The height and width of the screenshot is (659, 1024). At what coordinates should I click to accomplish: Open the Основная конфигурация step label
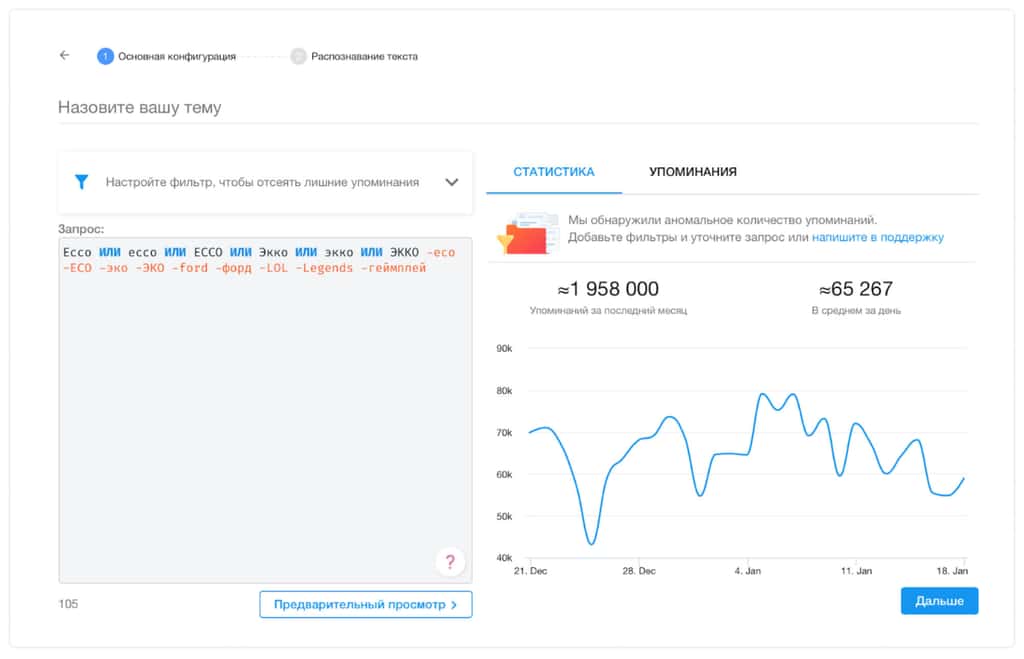click(177, 56)
